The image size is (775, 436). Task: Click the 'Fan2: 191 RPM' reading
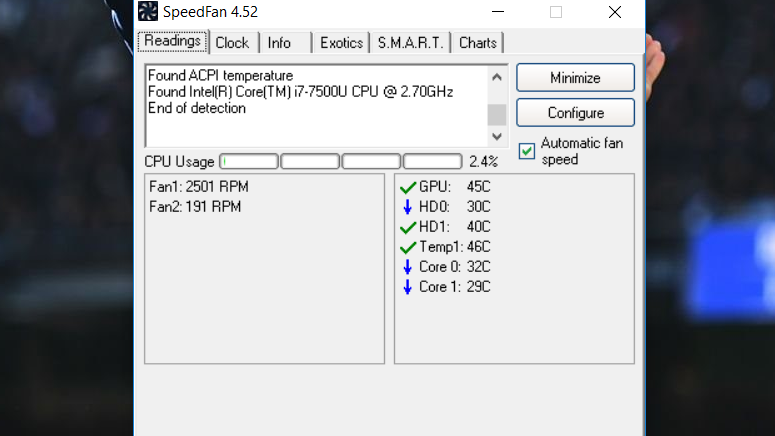(195, 207)
